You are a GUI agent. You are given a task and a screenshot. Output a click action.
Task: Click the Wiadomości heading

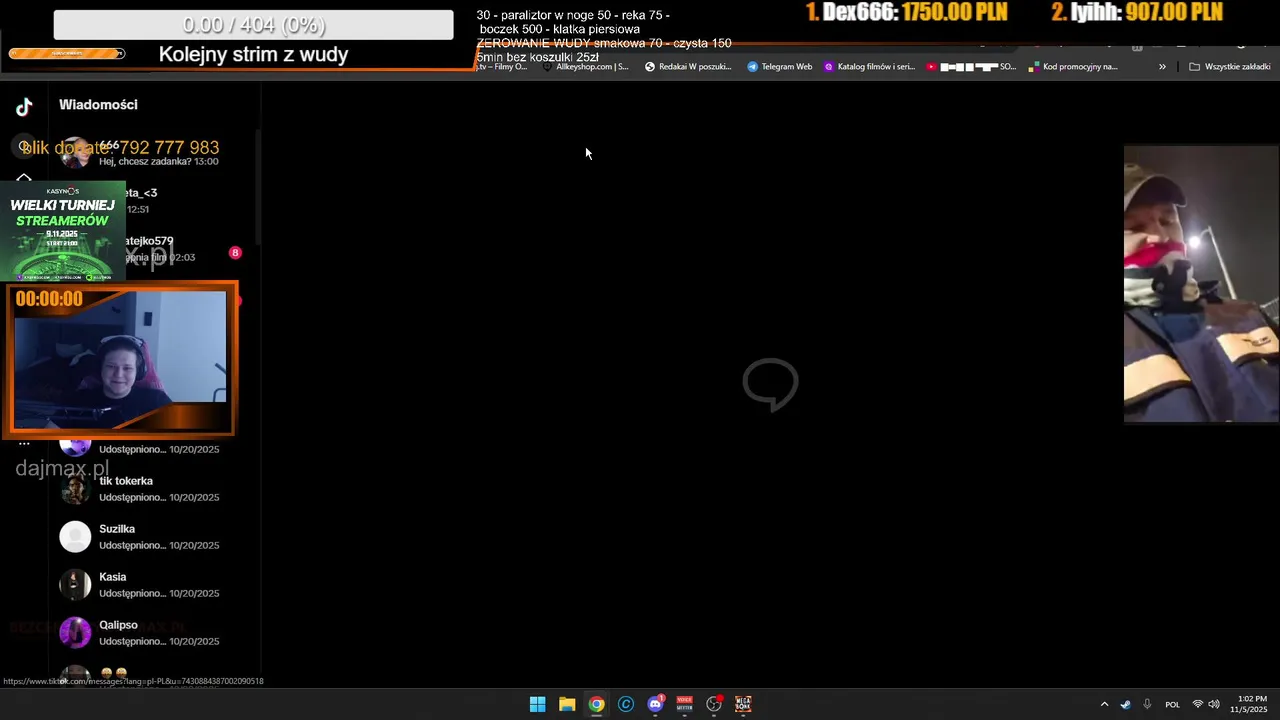click(x=98, y=104)
